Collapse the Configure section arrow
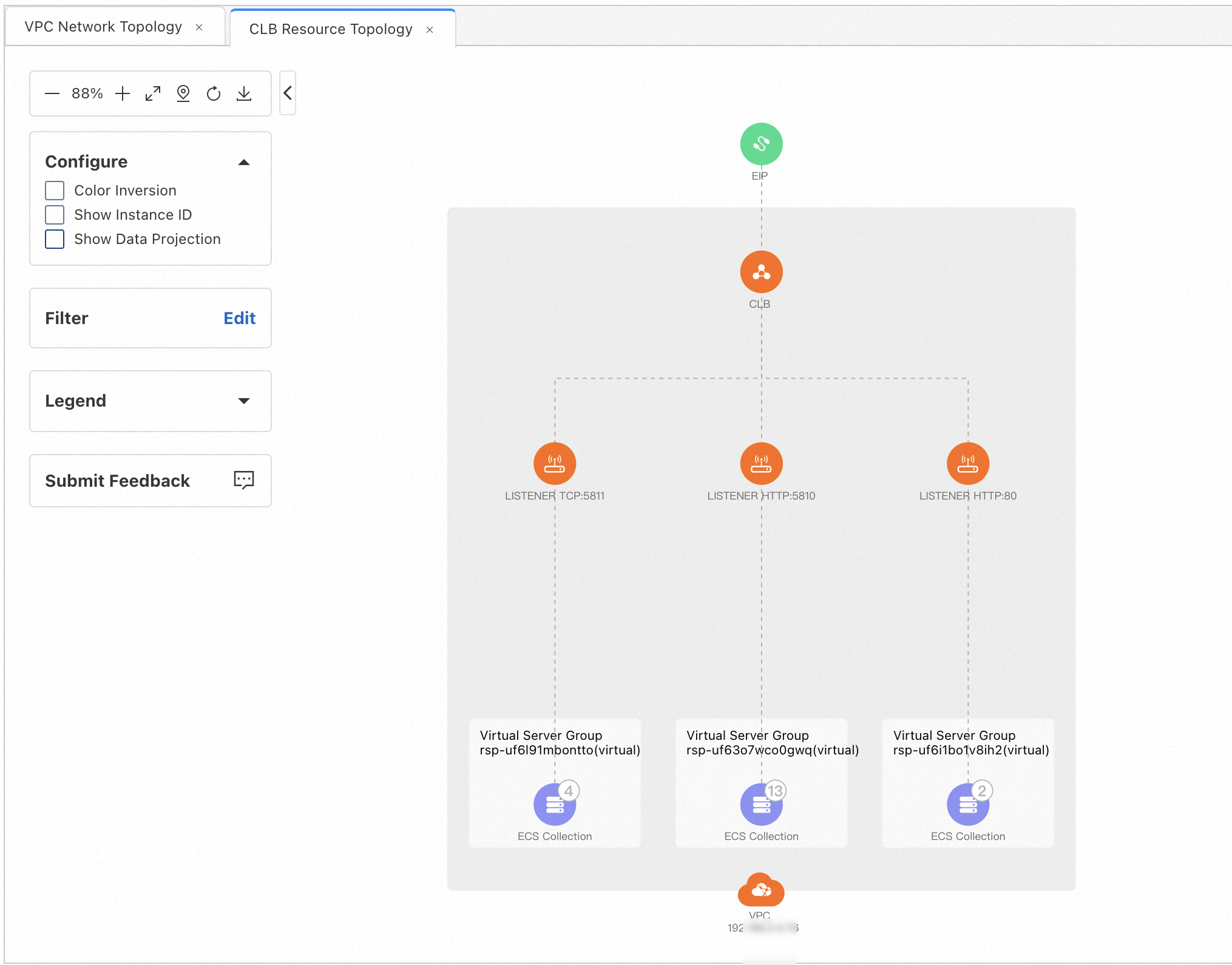Image resolution: width=1232 pixels, height=965 pixels. click(244, 162)
